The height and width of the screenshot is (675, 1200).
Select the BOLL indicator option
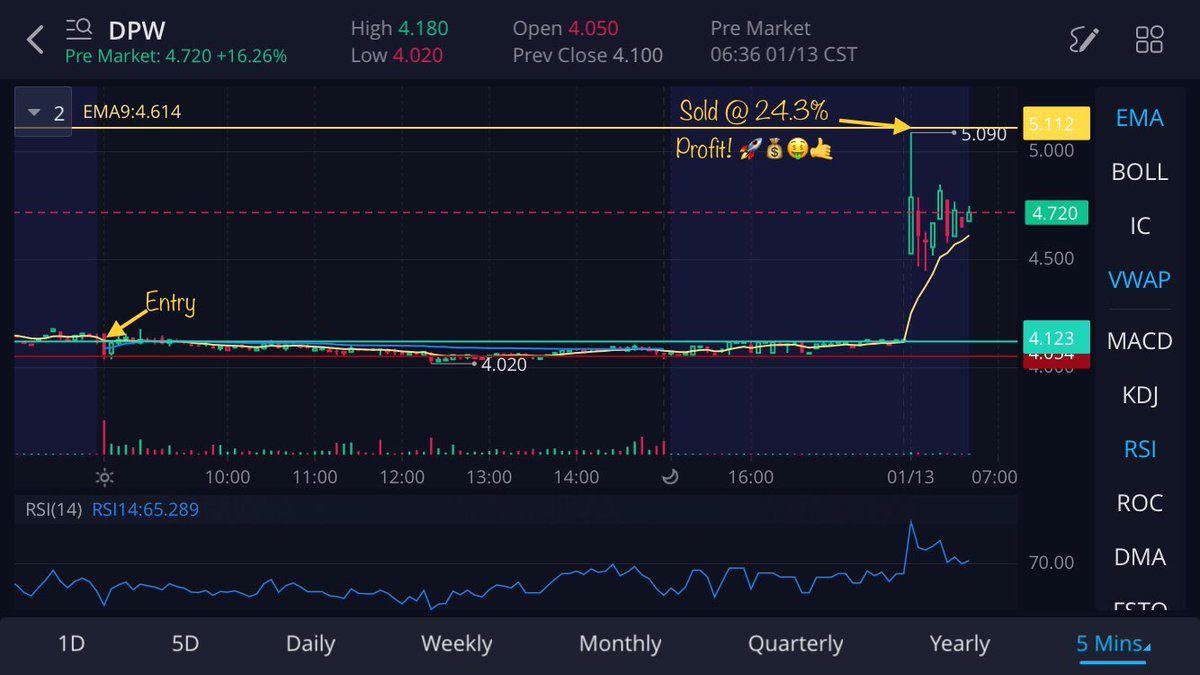point(1139,172)
